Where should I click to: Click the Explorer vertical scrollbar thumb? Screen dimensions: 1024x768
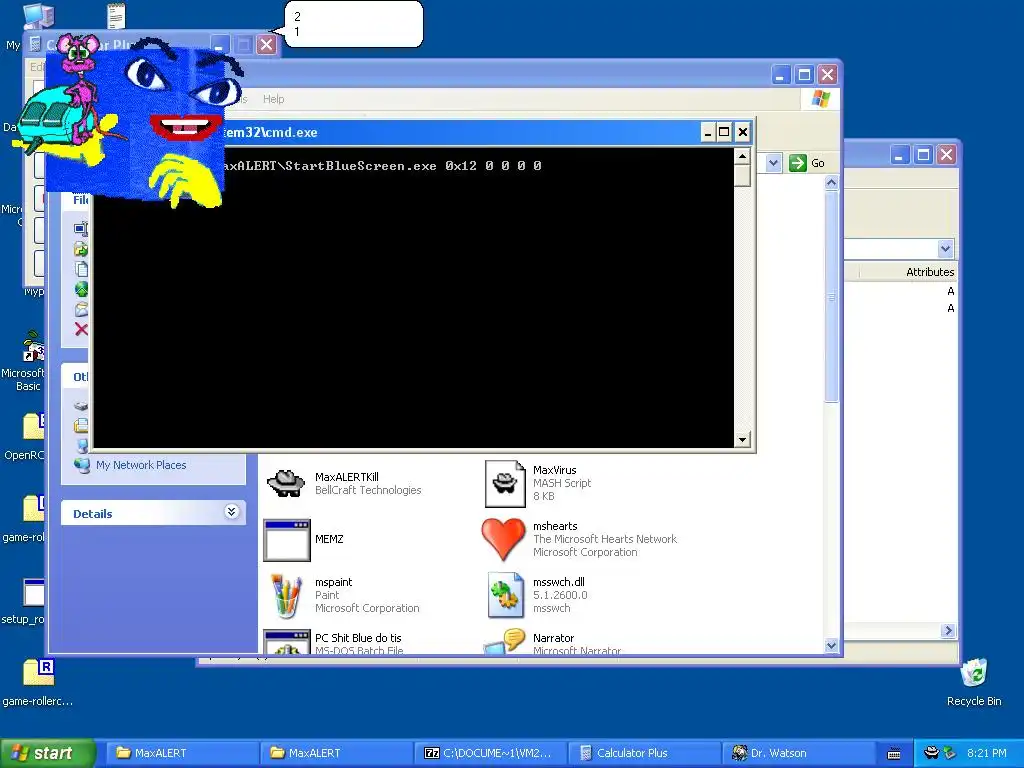click(831, 297)
